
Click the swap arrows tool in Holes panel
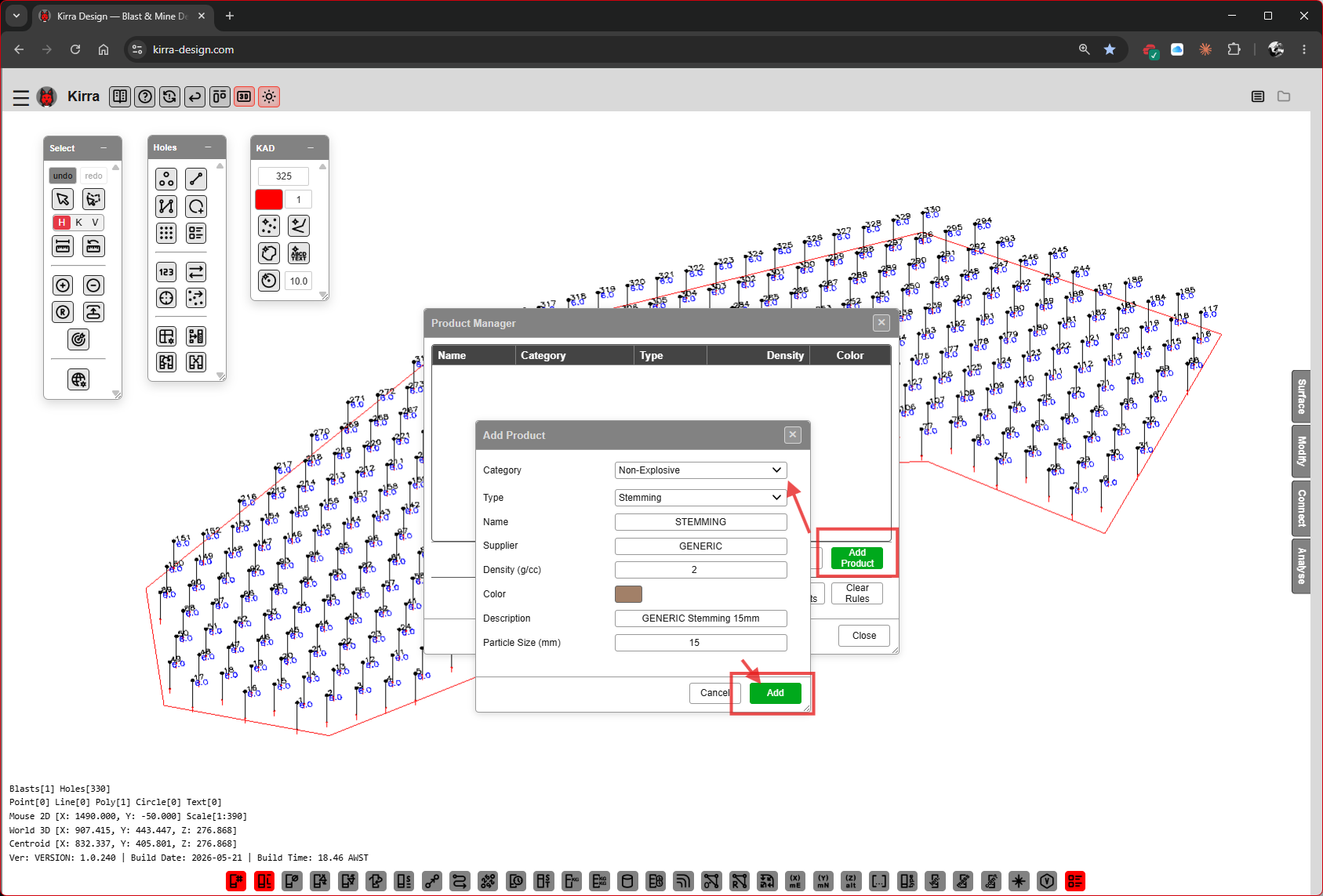tap(196, 272)
